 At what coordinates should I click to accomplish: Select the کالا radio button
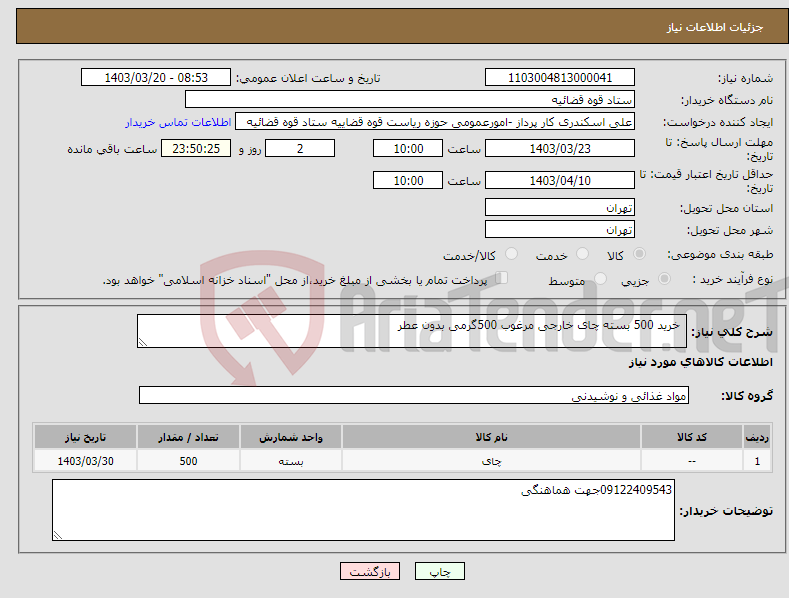coord(639,254)
